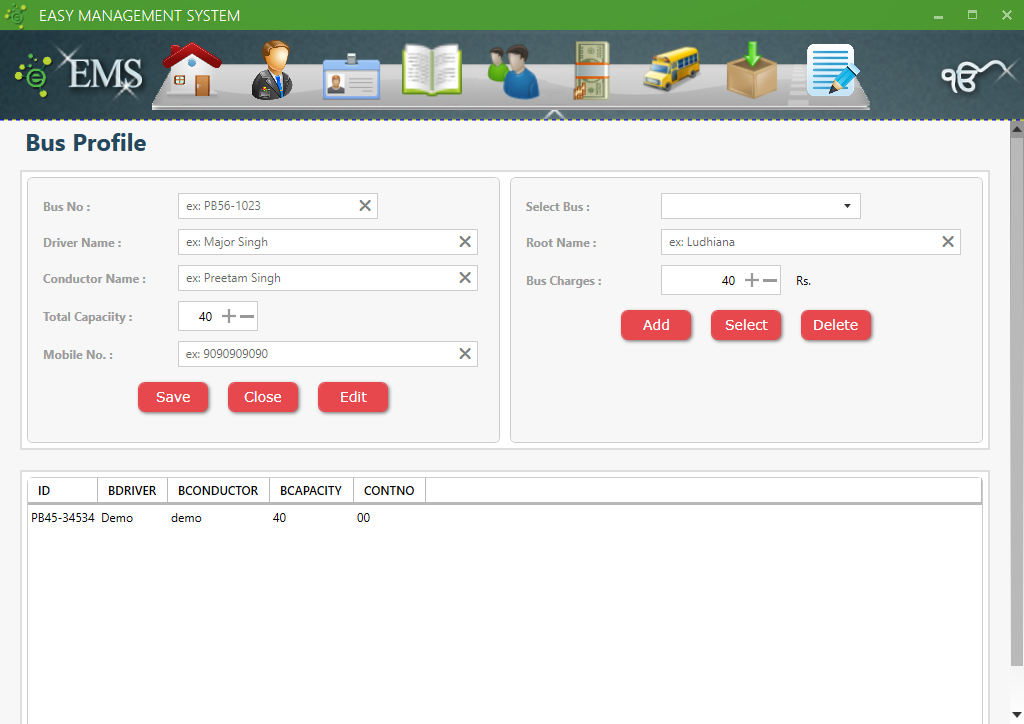Open the money stack fees icon
The height and width of the screenshot is (724, 1024).
[x=591, y=71]
